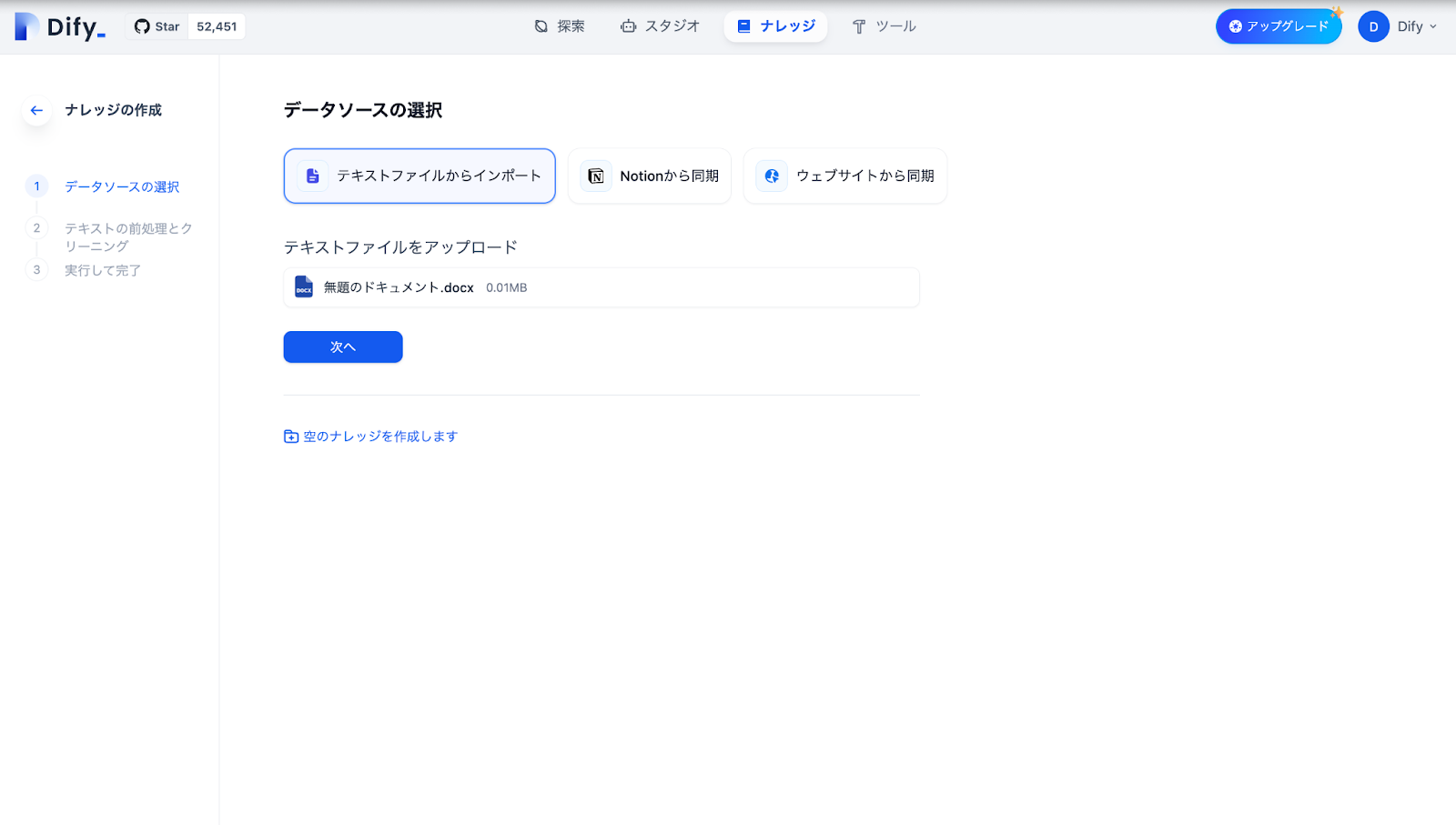Screen dimensions: 1456x825
Task: Click the text file import icon
Action: pyautogui.click(x=311, y=176)
